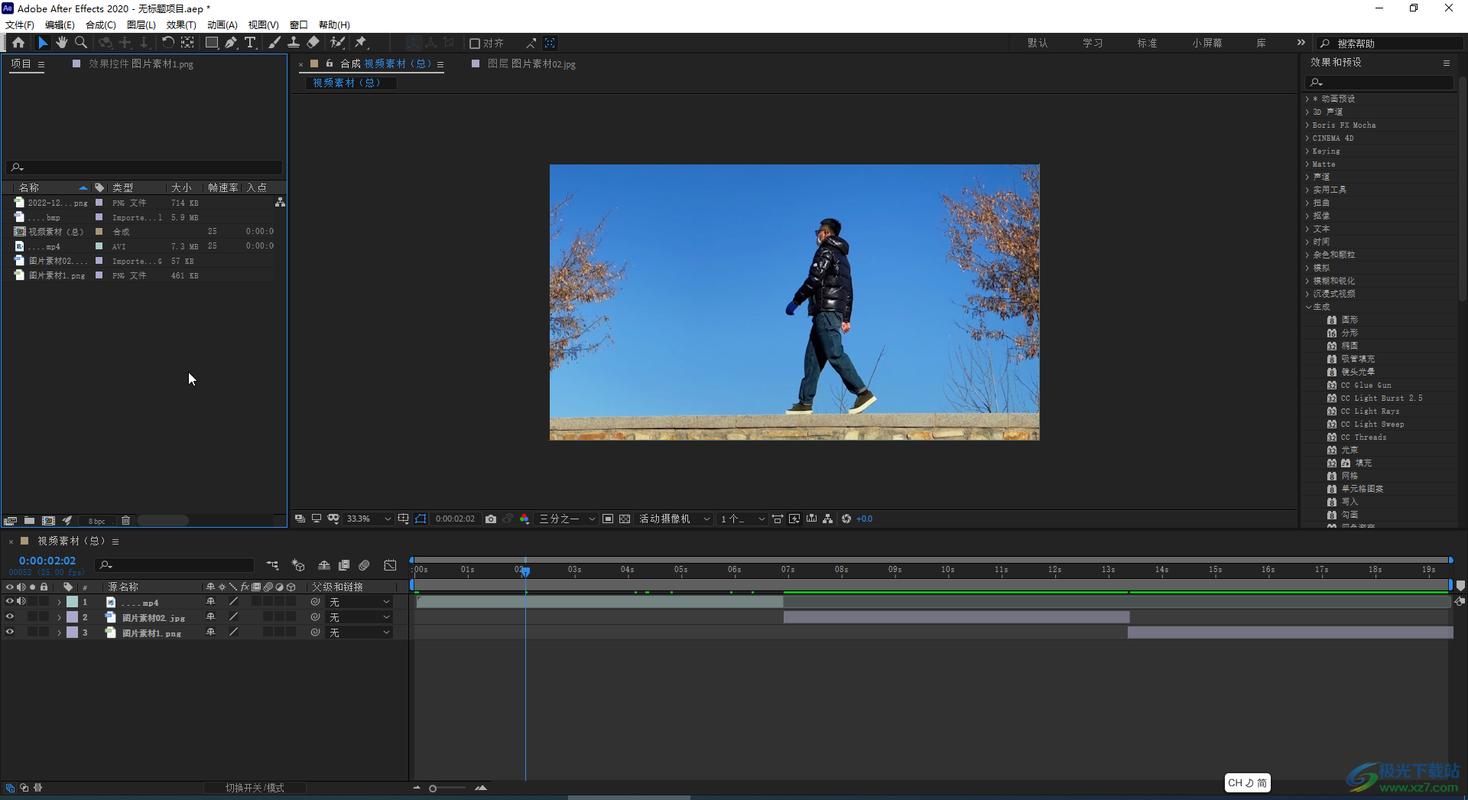This screenshot has height=800, width=1468.
Task: Select the Hand tool in toolbar
Action: (x=62, y=43)
